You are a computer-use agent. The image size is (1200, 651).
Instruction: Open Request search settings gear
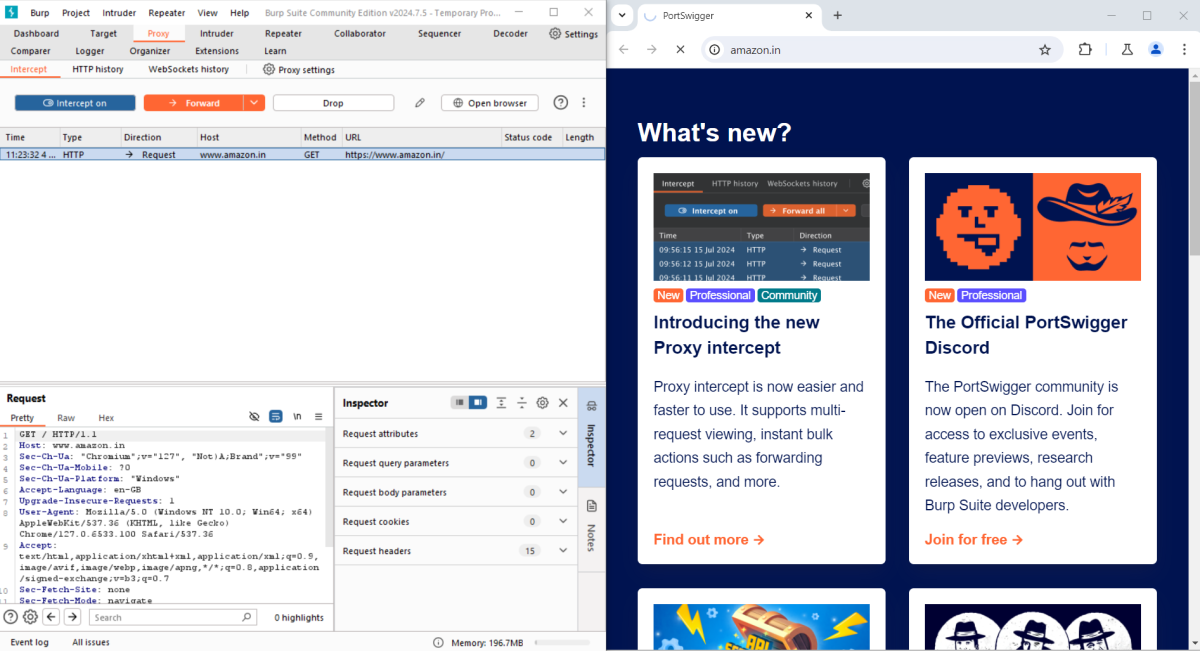(x=30, y=617)
